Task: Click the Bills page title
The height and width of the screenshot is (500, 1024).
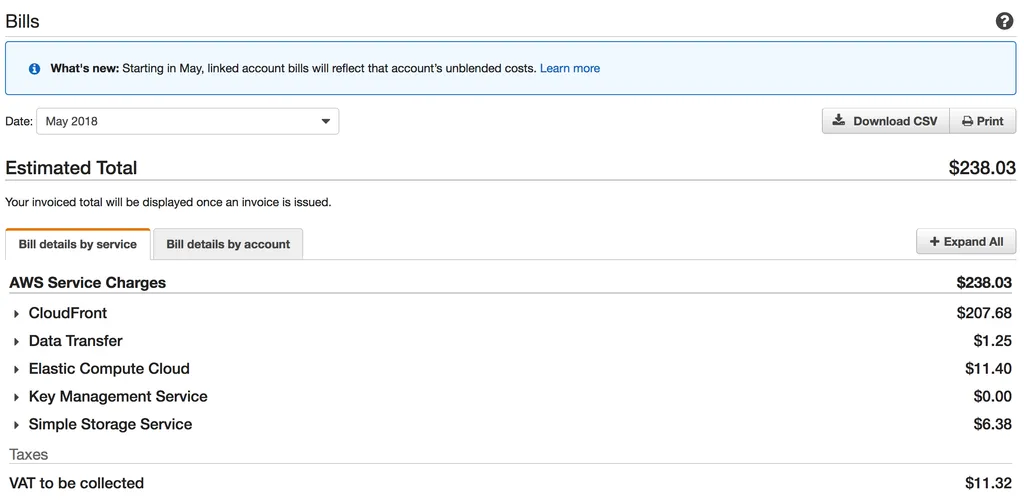Action: pos(22,21)
